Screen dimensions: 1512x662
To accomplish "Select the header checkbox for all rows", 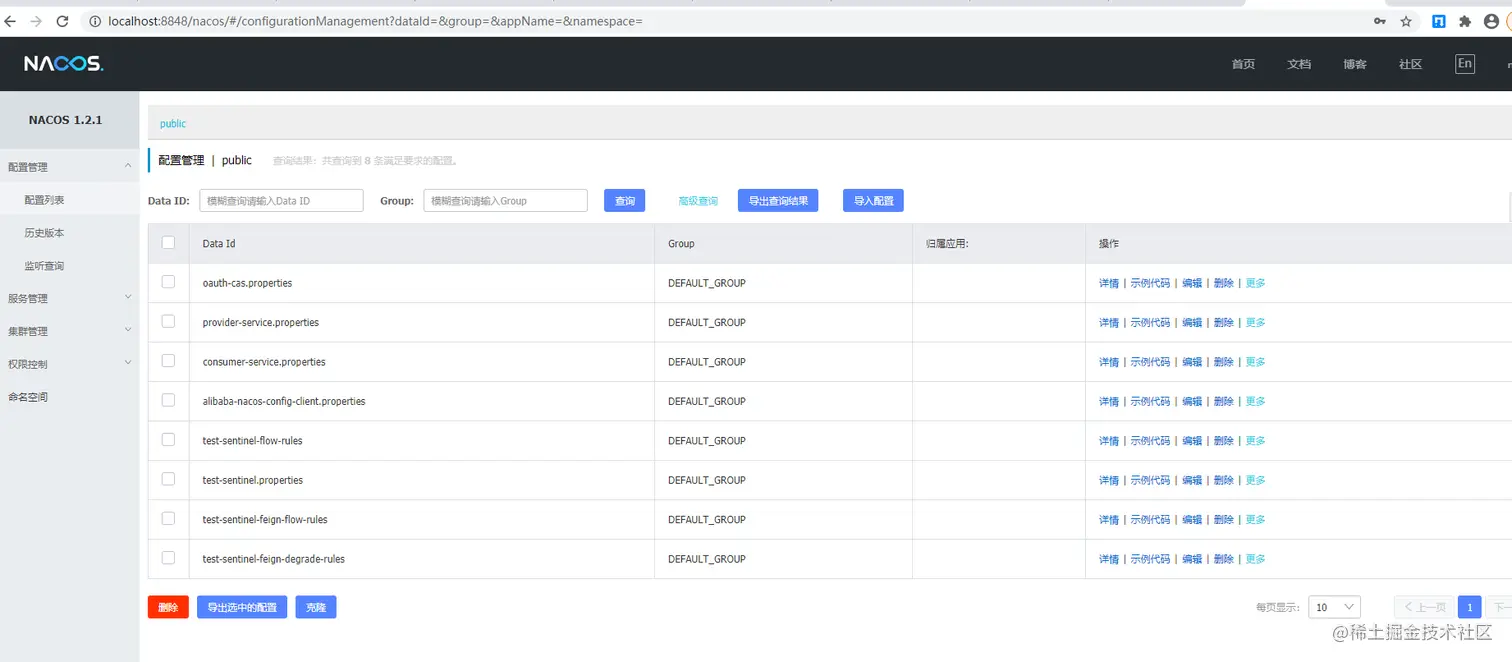I will (168, 243).
